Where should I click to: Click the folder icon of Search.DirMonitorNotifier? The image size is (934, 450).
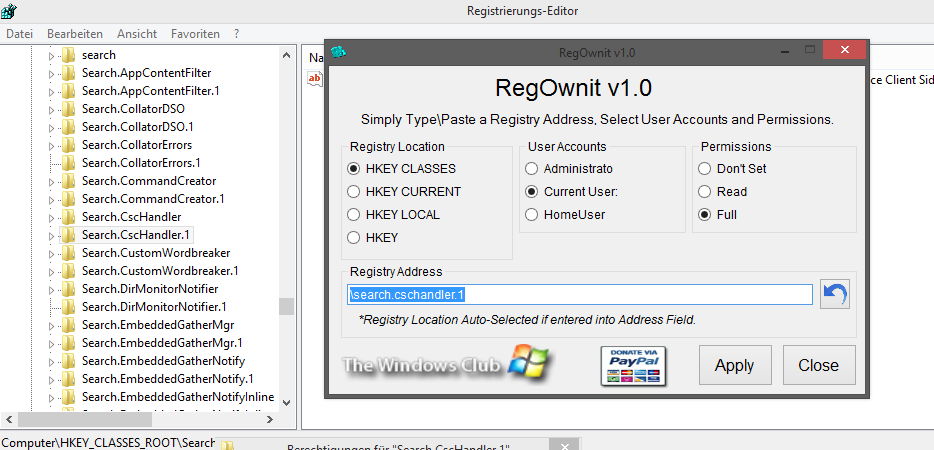69,289
